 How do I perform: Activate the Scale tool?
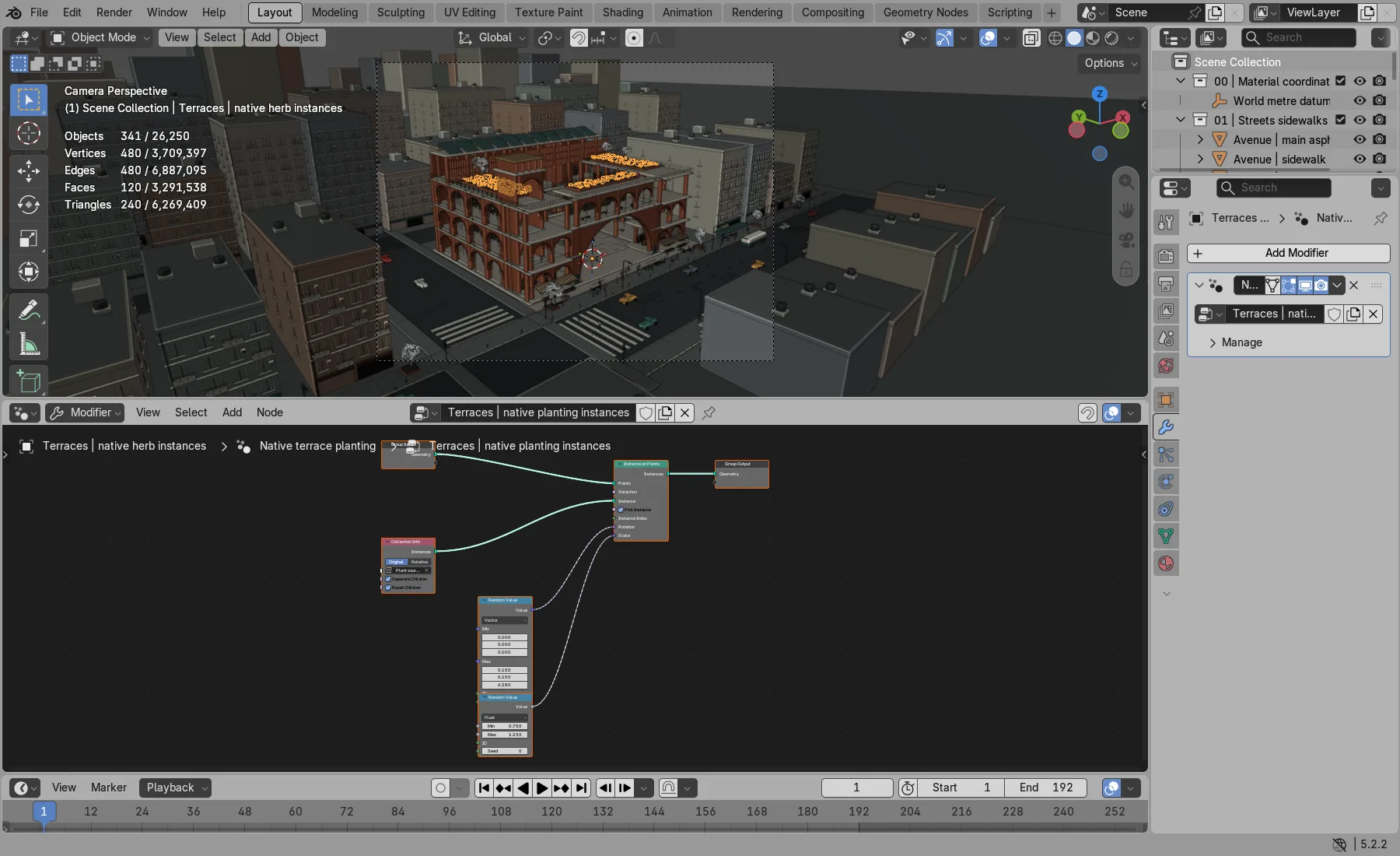click(29, 238)
